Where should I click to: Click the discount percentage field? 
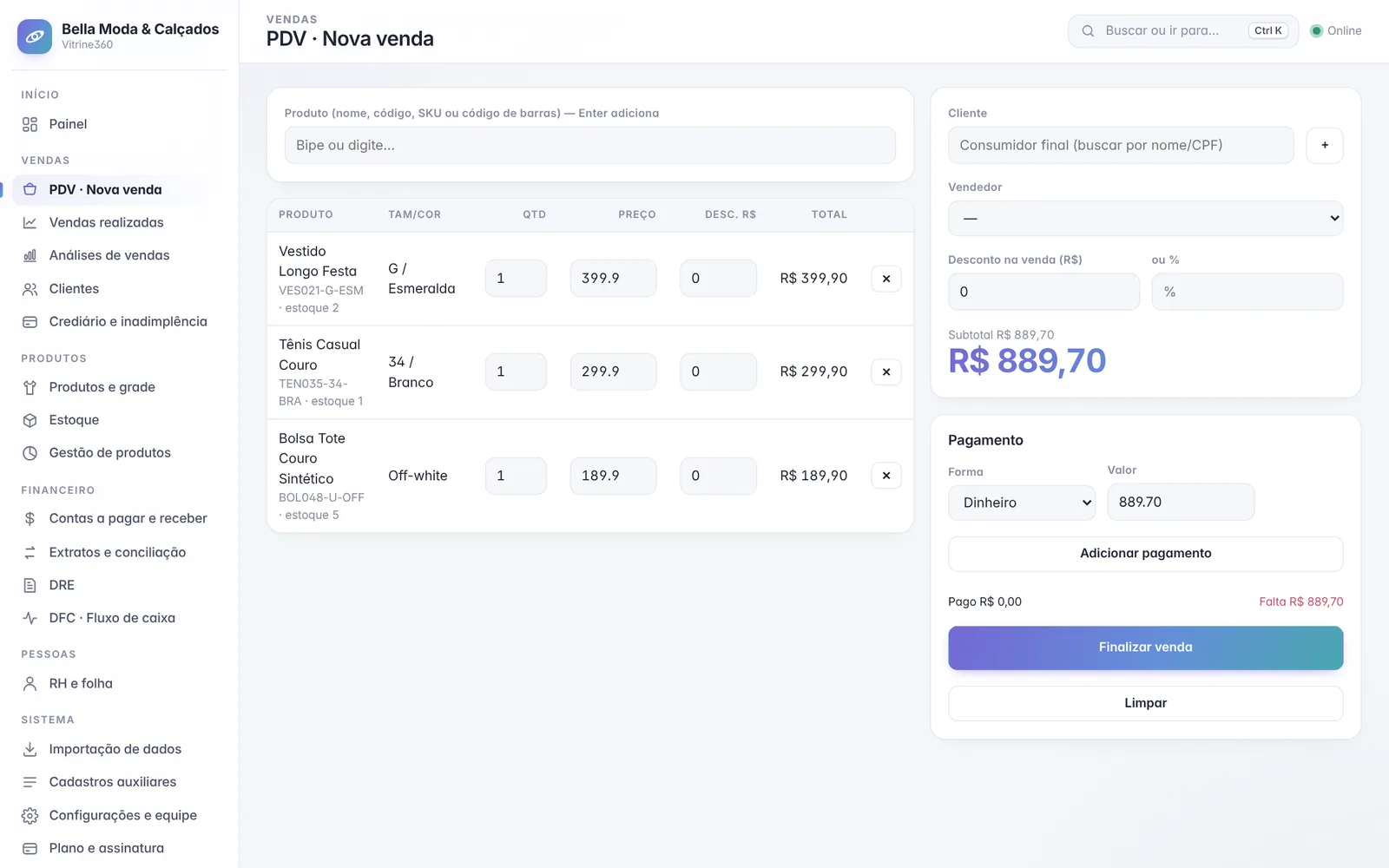click(x=1247, y=292)
